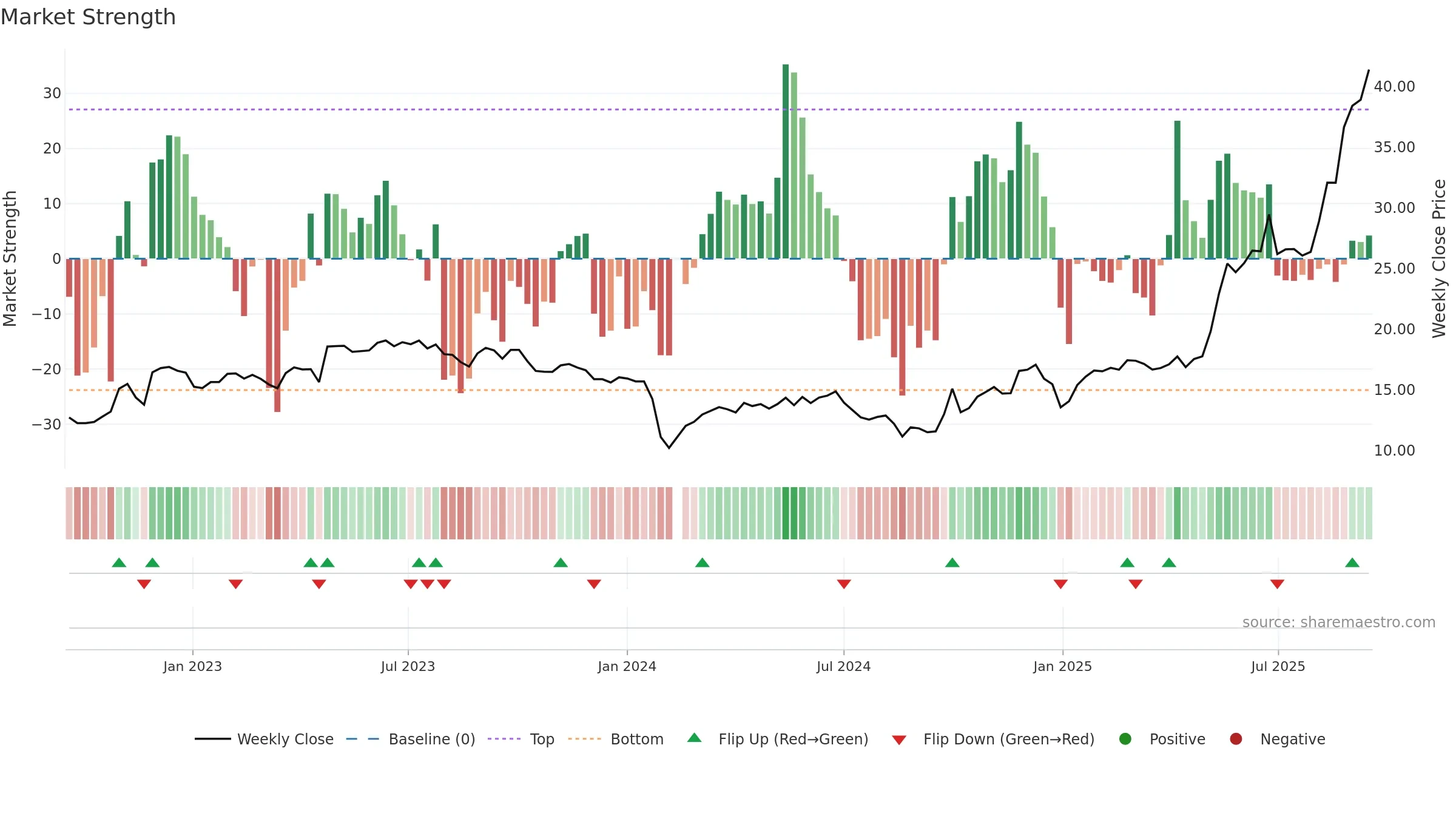
Task: Click the 20 strength tick label
Action: 52,149
